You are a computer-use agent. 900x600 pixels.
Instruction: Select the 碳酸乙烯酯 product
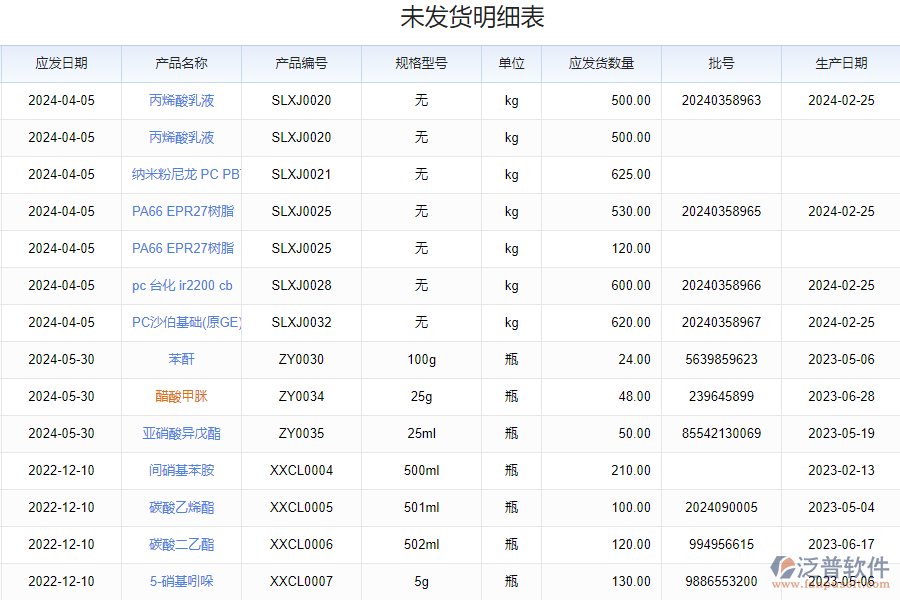(x=180, y=507)
